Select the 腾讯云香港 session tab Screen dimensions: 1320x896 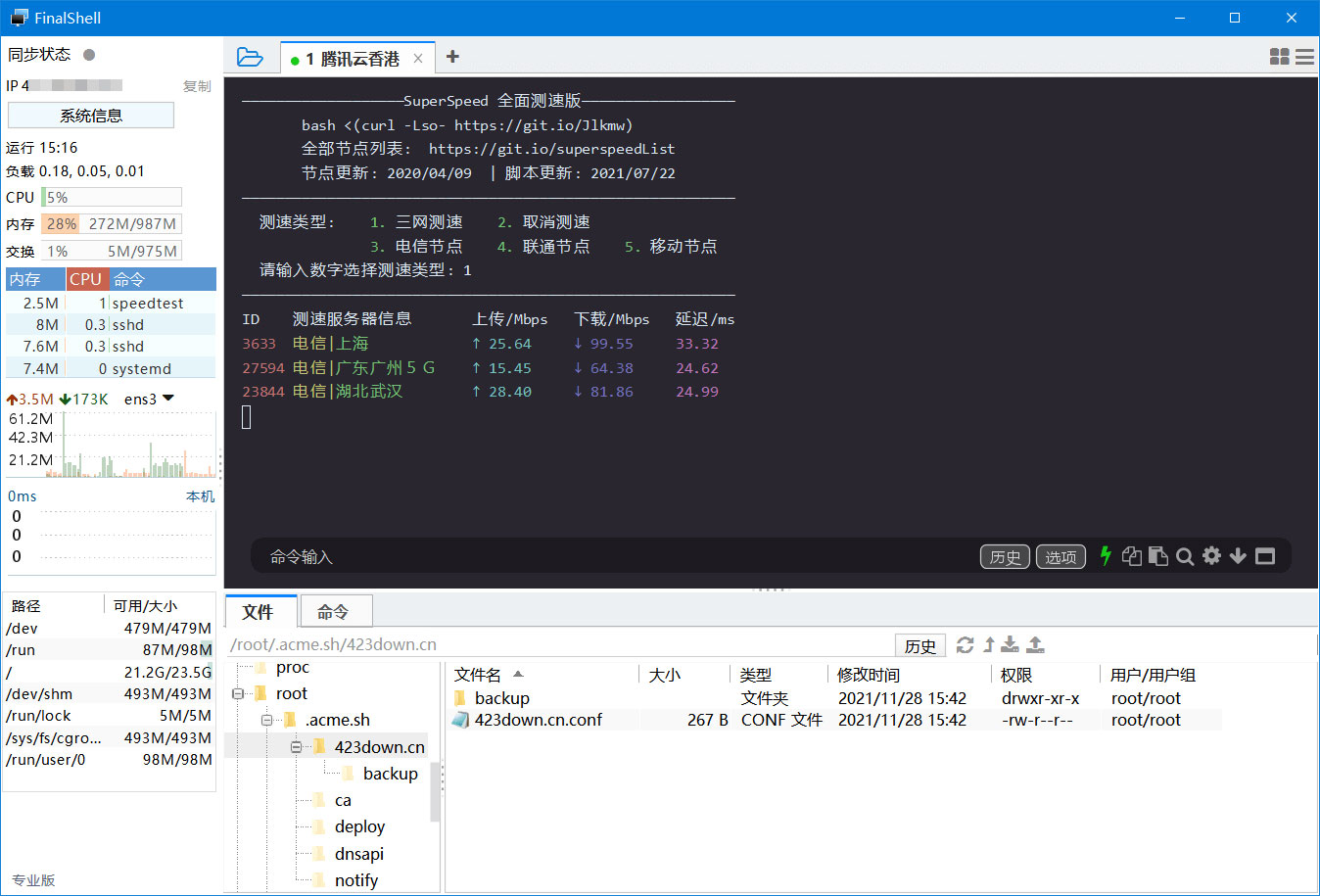(354, 58)
